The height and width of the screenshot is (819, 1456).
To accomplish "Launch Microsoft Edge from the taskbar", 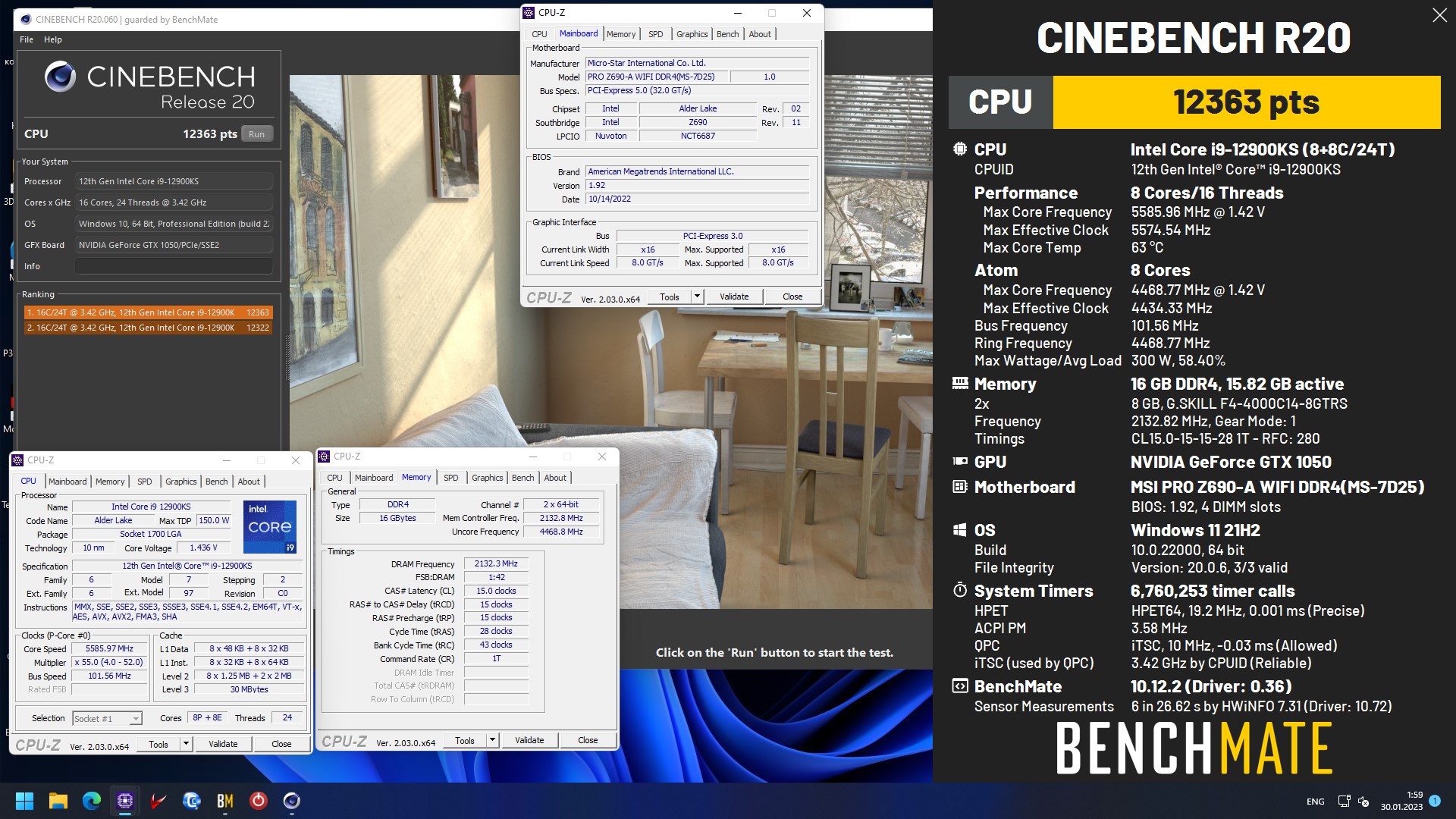I will [x=92, y=801].
